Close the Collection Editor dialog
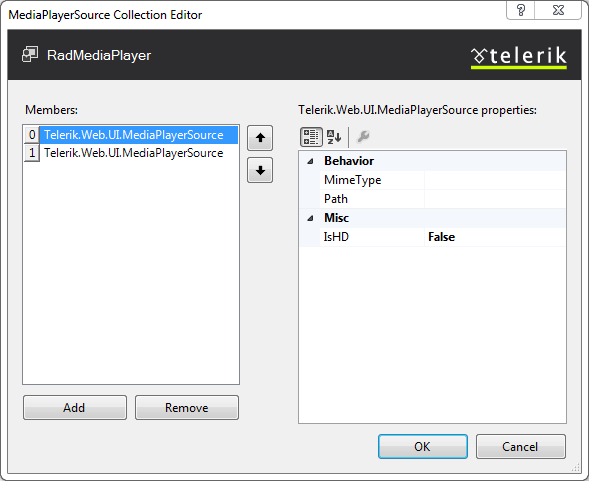589x481 pixels. click(x=558, y=10)
